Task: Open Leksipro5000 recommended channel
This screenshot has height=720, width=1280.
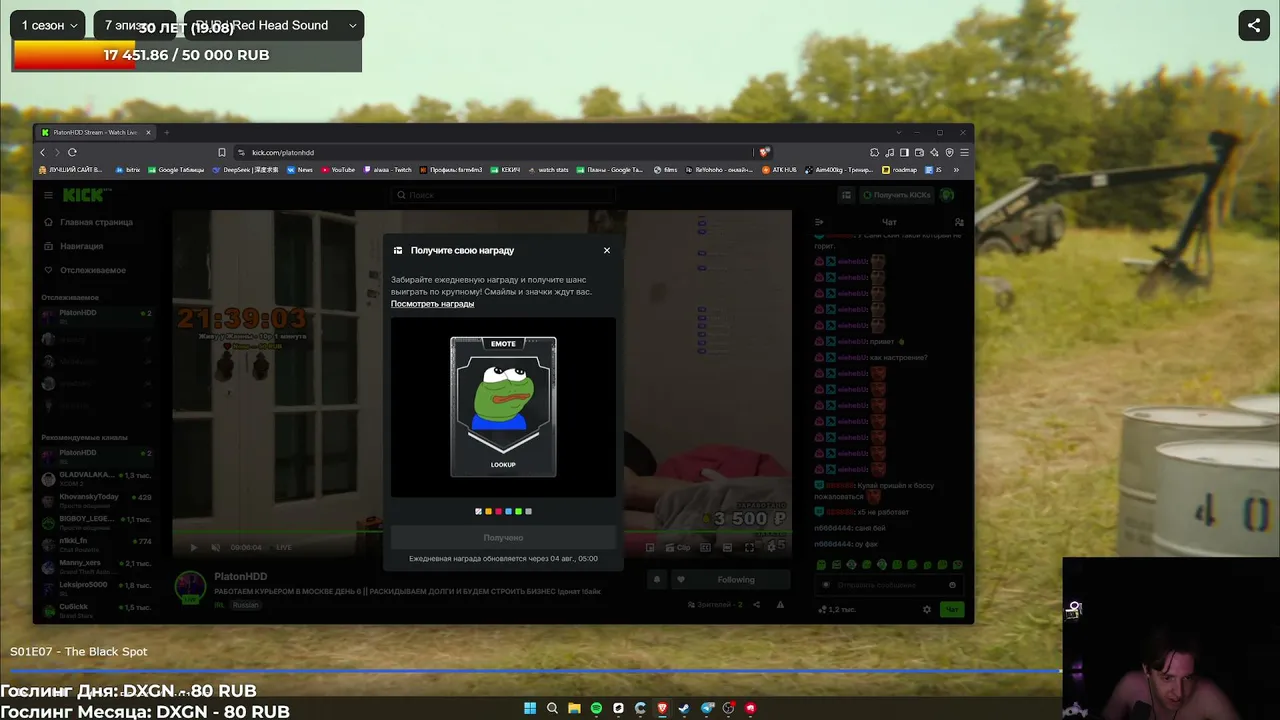Action: click(96, 588)
